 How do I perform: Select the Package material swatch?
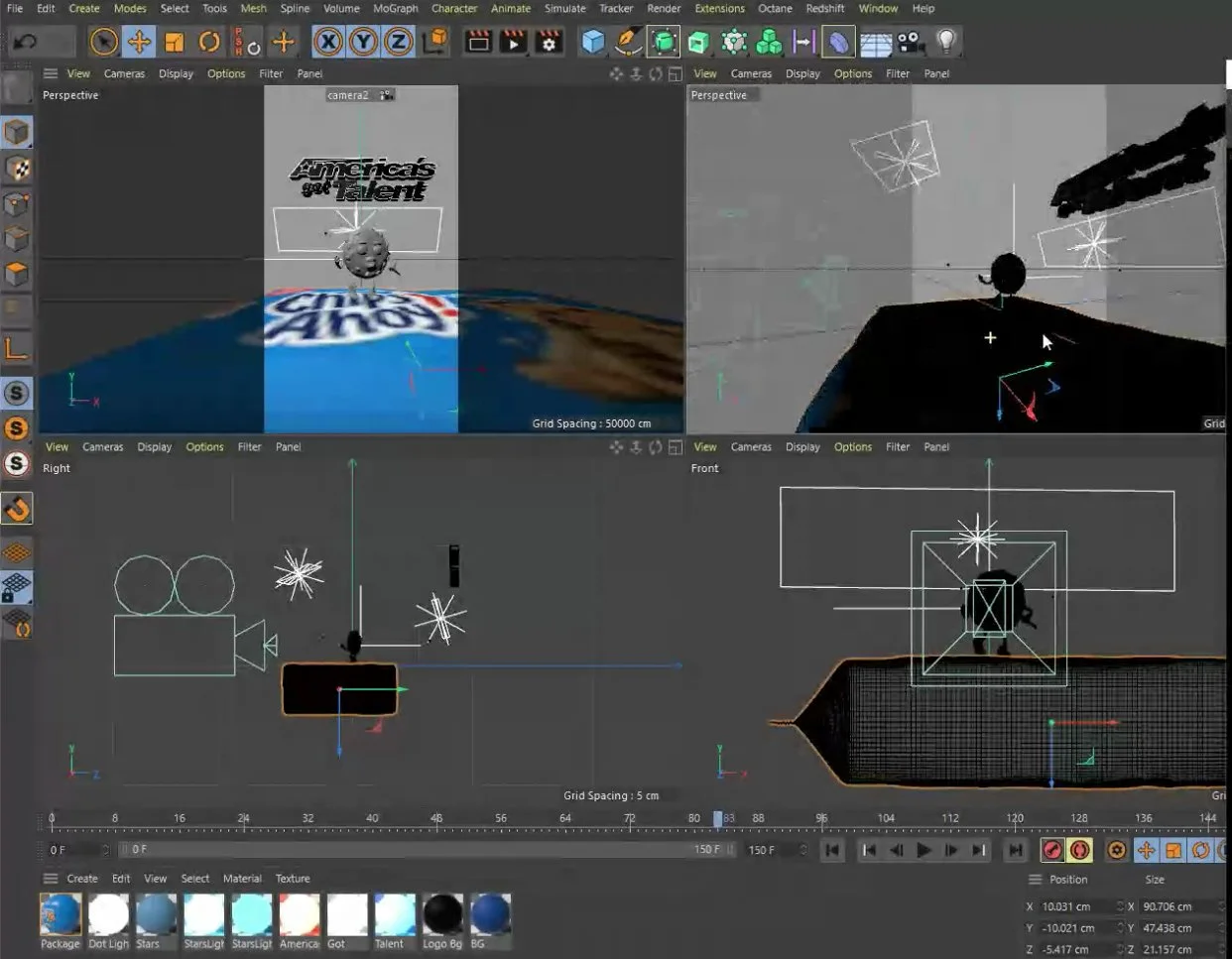click(x=61, y=914)
